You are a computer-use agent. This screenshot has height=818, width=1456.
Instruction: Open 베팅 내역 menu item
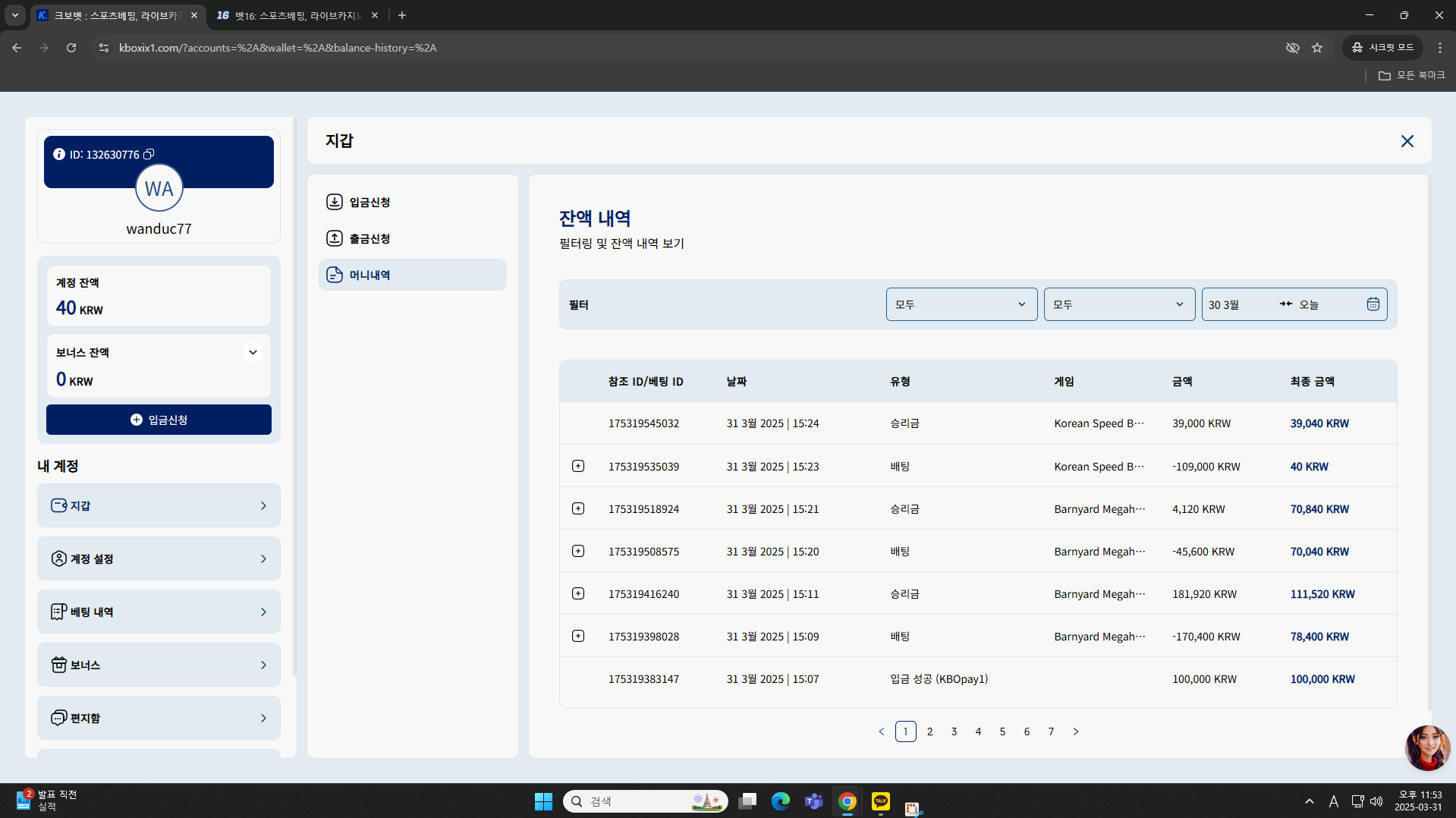click(159, 612)
